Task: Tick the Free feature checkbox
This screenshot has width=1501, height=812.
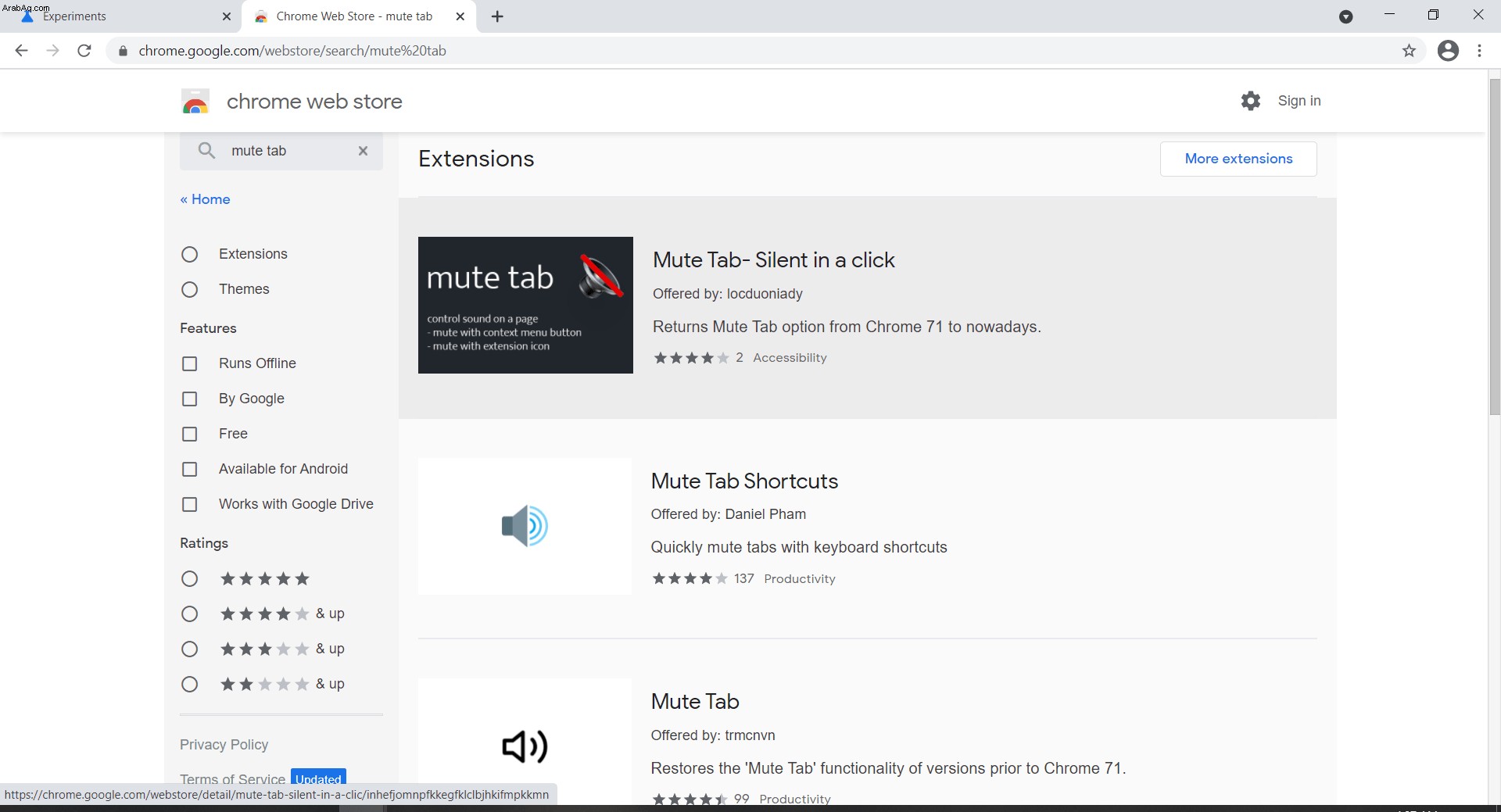Action: pos(189,434)
